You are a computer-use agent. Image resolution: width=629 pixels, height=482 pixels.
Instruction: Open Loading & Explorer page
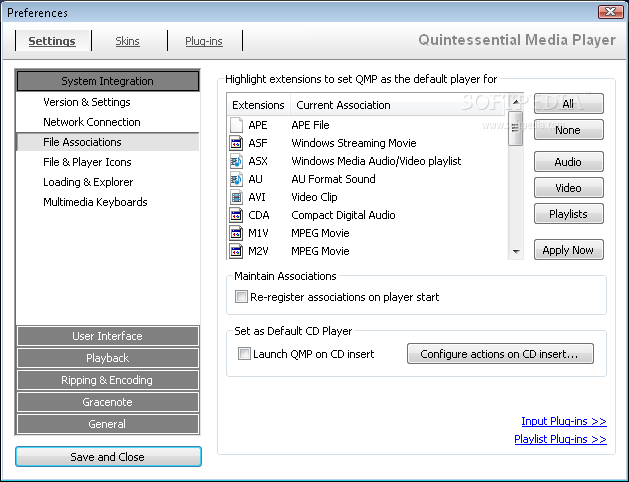tap(88, 182)
